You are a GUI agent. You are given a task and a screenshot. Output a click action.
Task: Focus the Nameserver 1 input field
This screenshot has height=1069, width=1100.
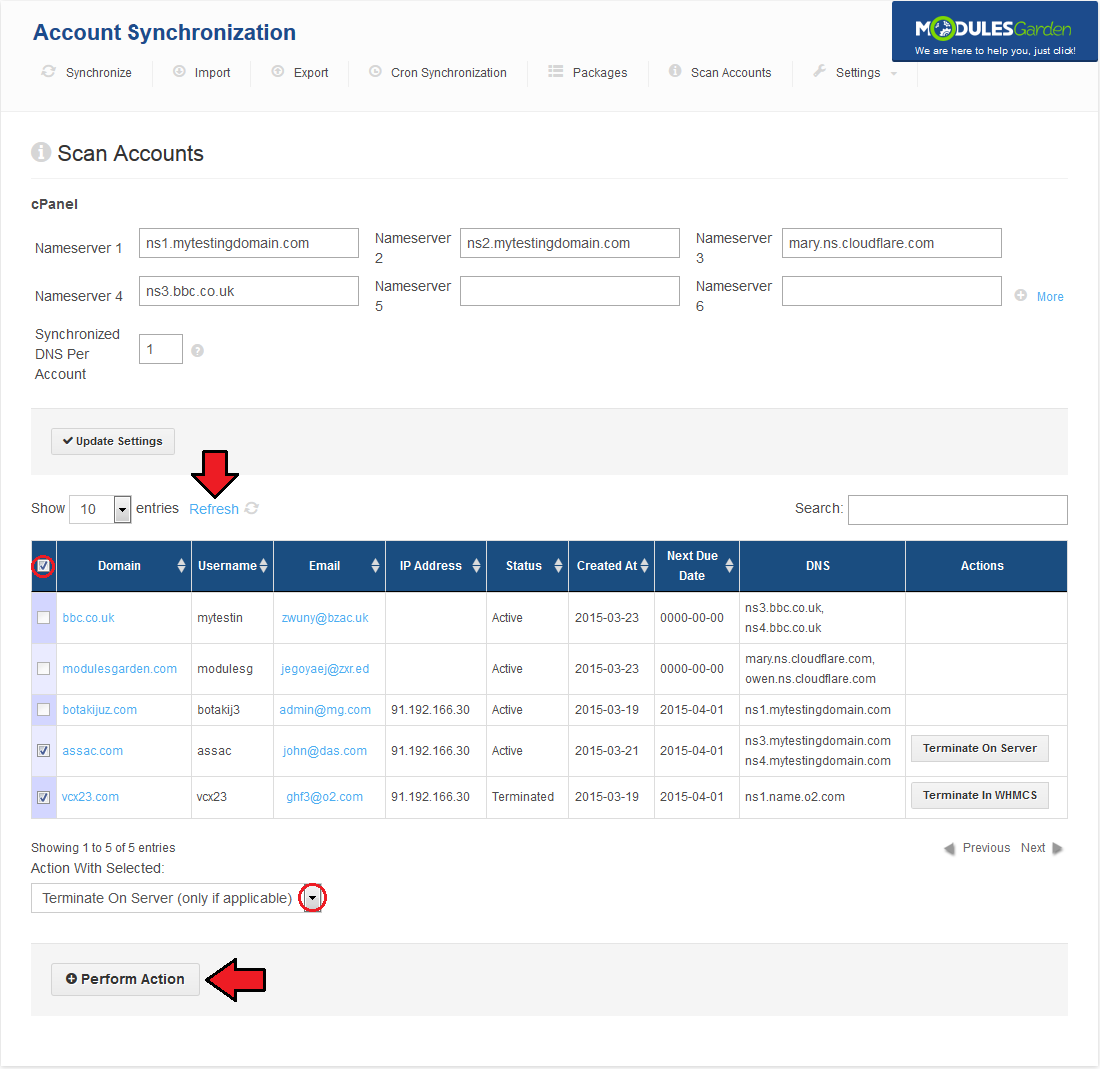click(x=249, y=243)
